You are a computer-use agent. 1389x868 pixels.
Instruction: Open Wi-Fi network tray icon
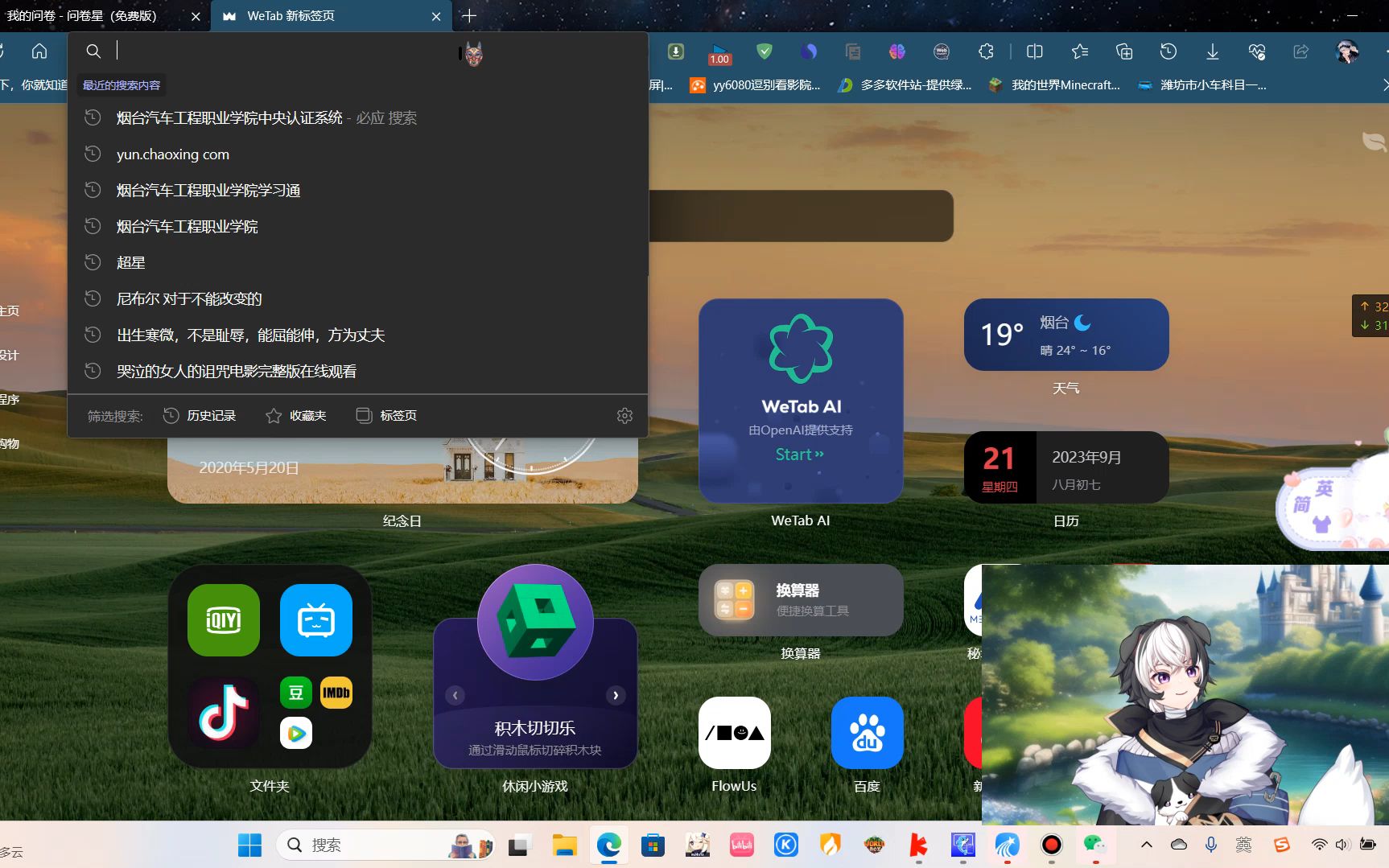(x=1319, y=845)
